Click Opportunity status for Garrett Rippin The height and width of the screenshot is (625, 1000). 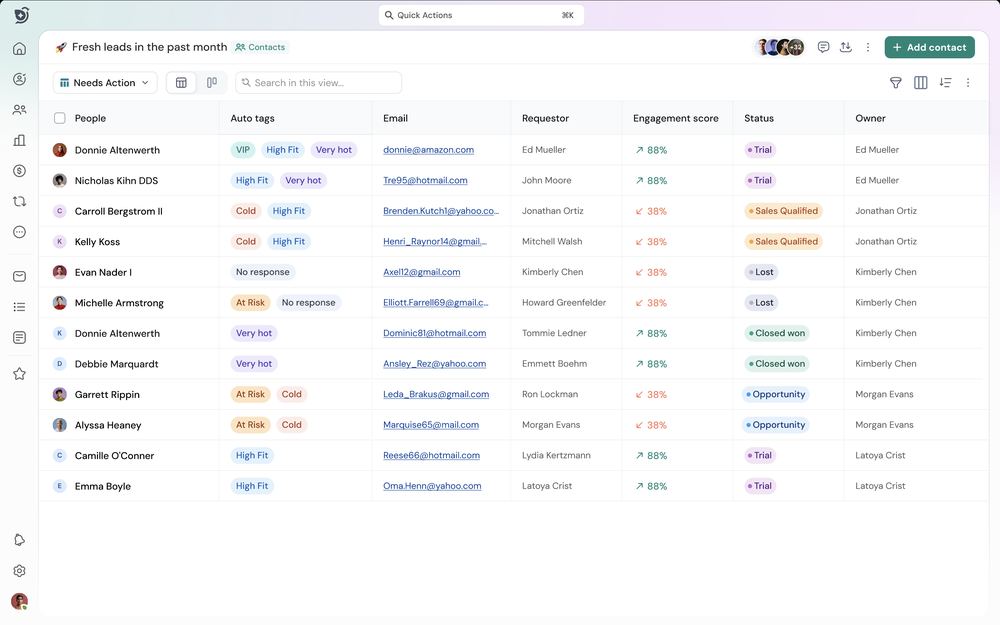click(776, 395)
